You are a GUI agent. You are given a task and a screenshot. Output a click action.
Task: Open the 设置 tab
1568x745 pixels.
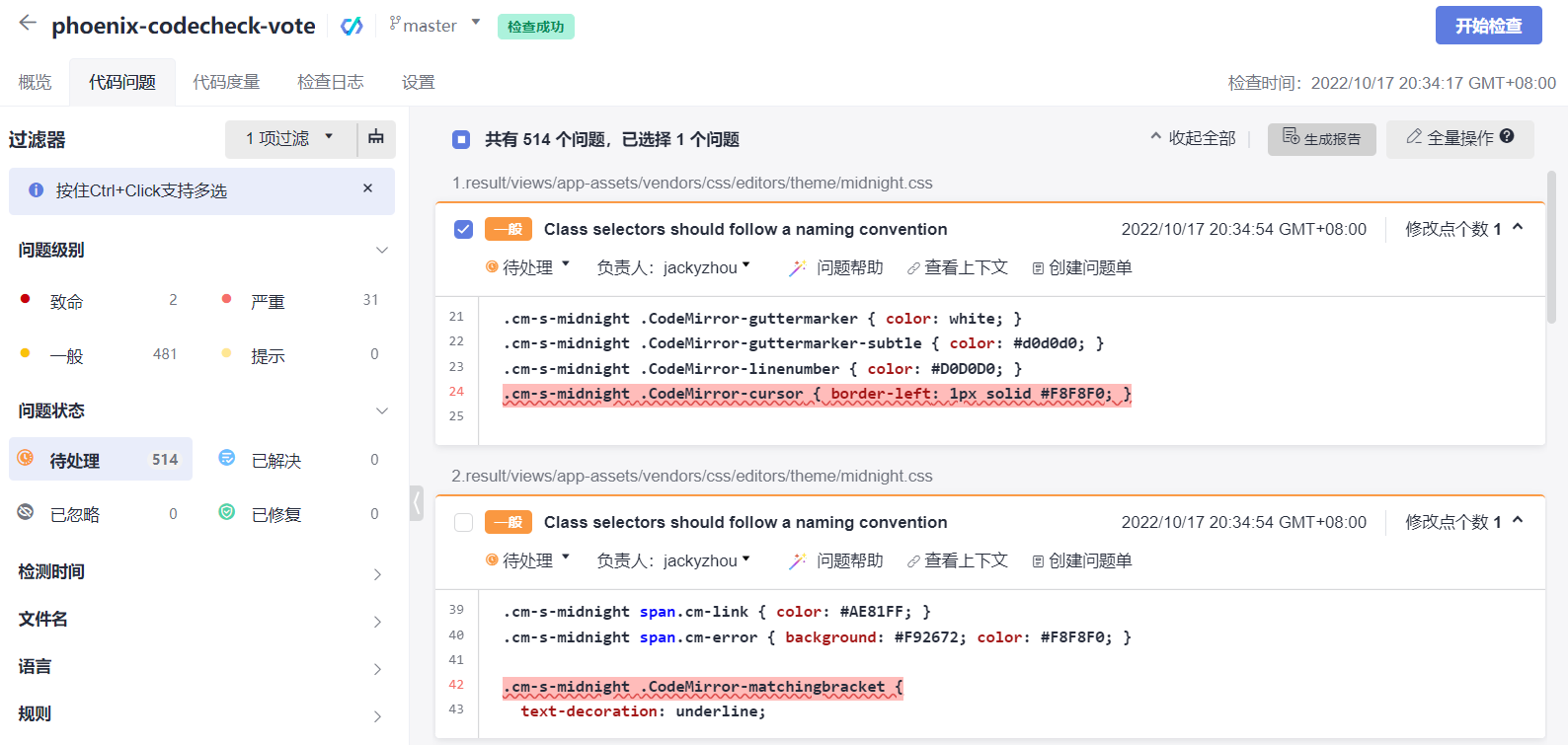click(419, 82)
